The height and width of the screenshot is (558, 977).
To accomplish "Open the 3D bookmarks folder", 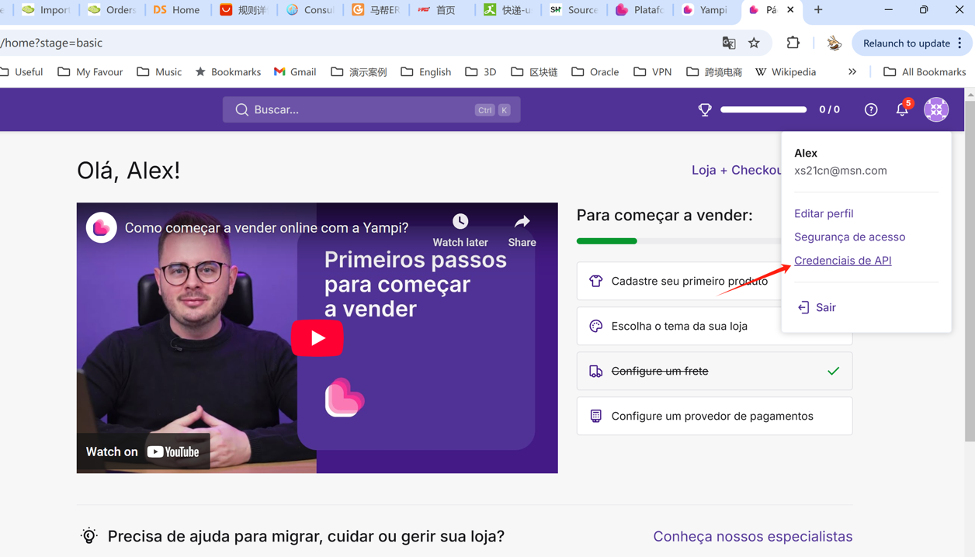I will [481, 72].
